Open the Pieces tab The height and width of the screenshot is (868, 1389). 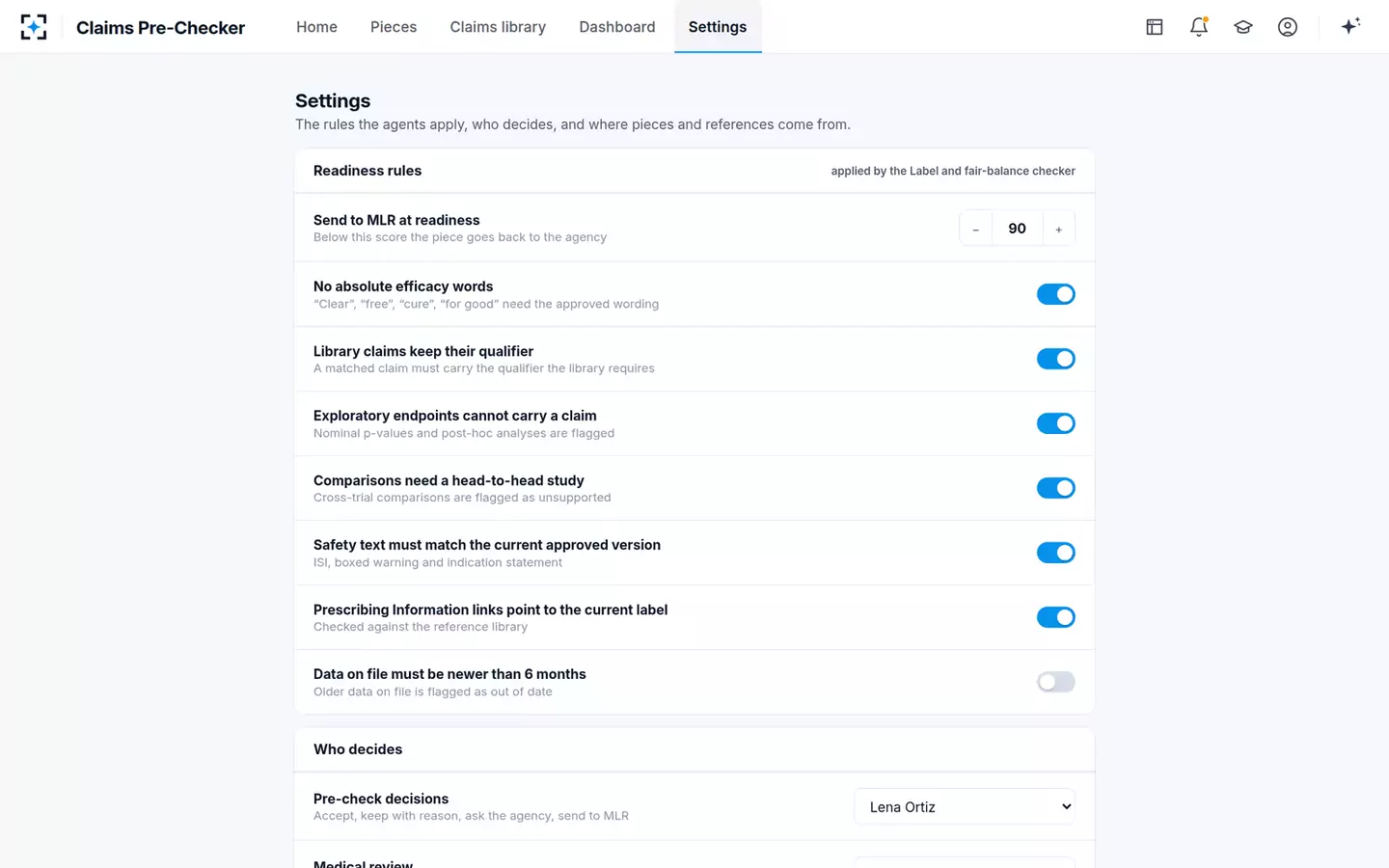(394, 27)
